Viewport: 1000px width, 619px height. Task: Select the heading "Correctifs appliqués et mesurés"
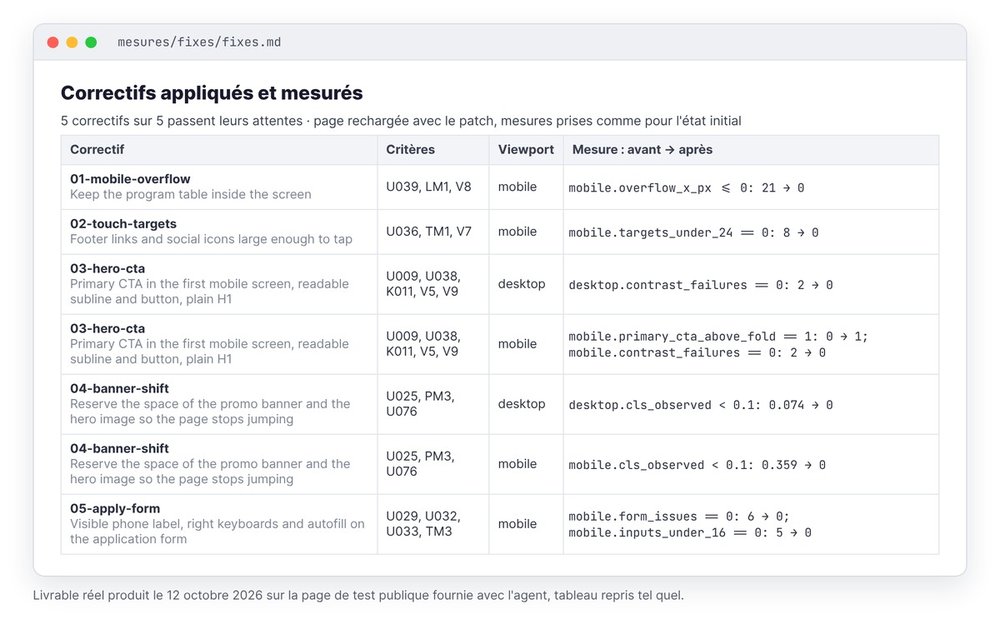pos(212,93)
